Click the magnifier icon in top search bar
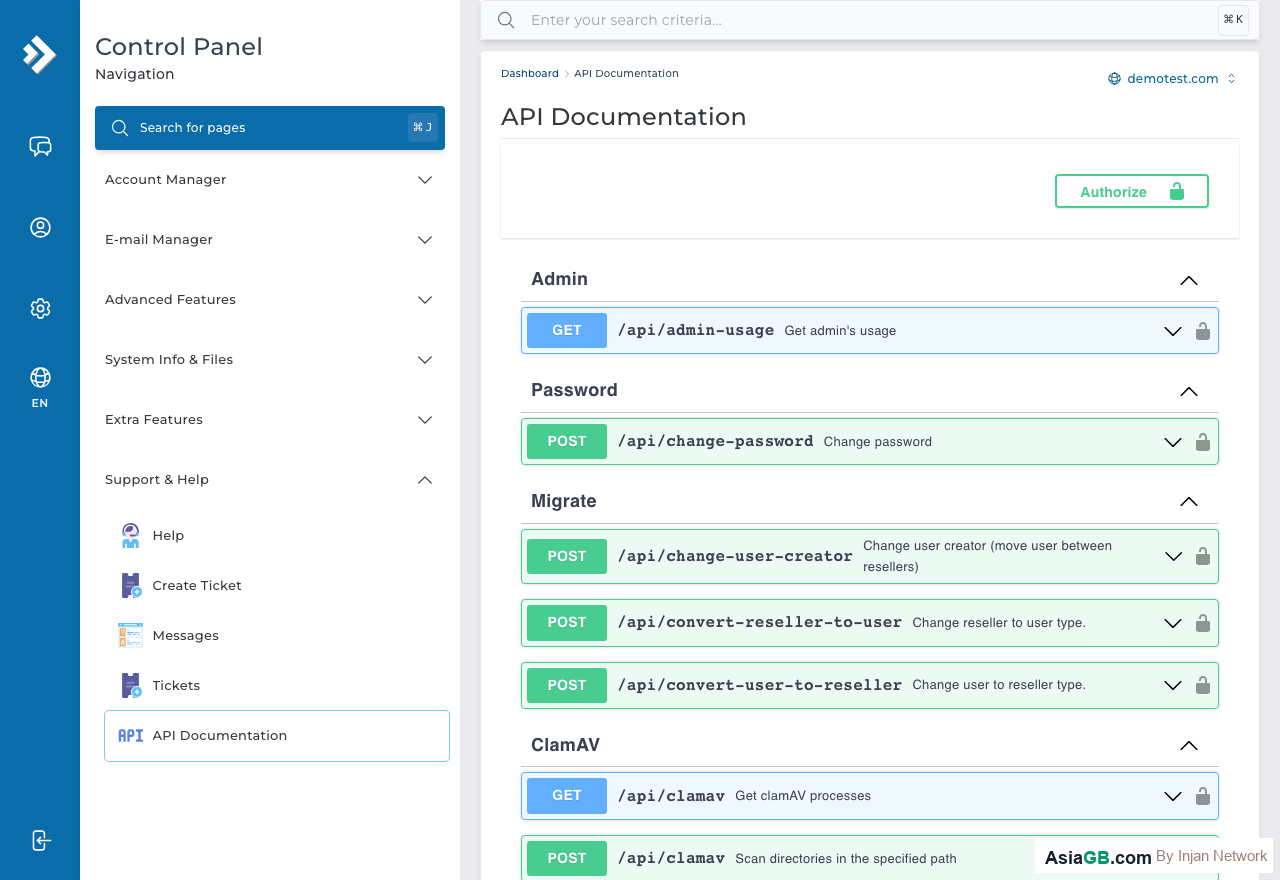This screenshot has height=880, width=1280. (506, 20)
